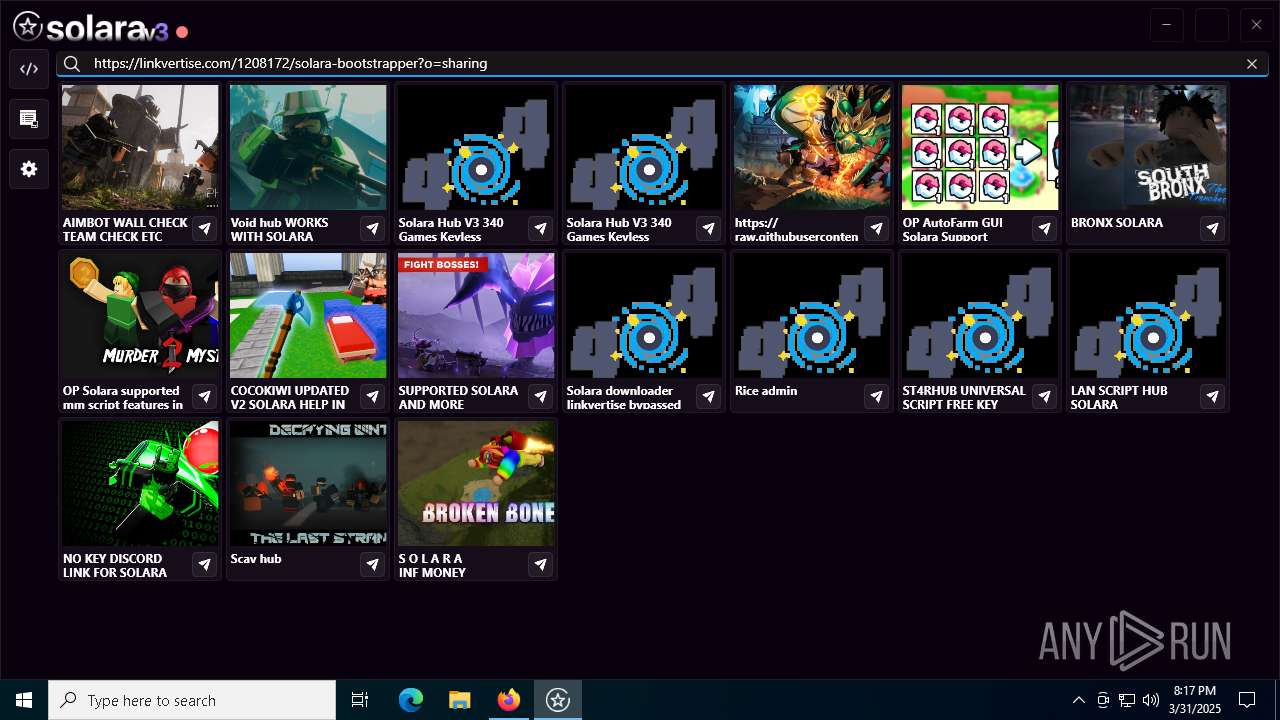Viewport: 1280px width, 720px height.
Task: Open Void hub soldier thumbnail
Action: (308, 147)
